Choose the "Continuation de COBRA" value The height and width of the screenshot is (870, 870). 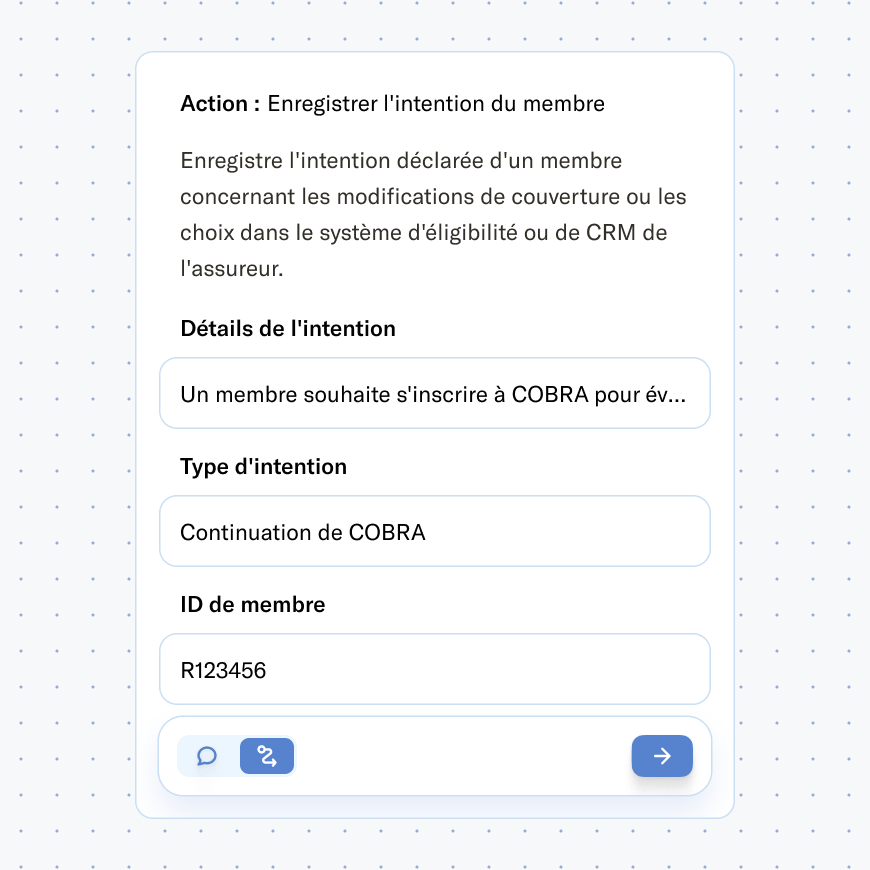point(303,533)
